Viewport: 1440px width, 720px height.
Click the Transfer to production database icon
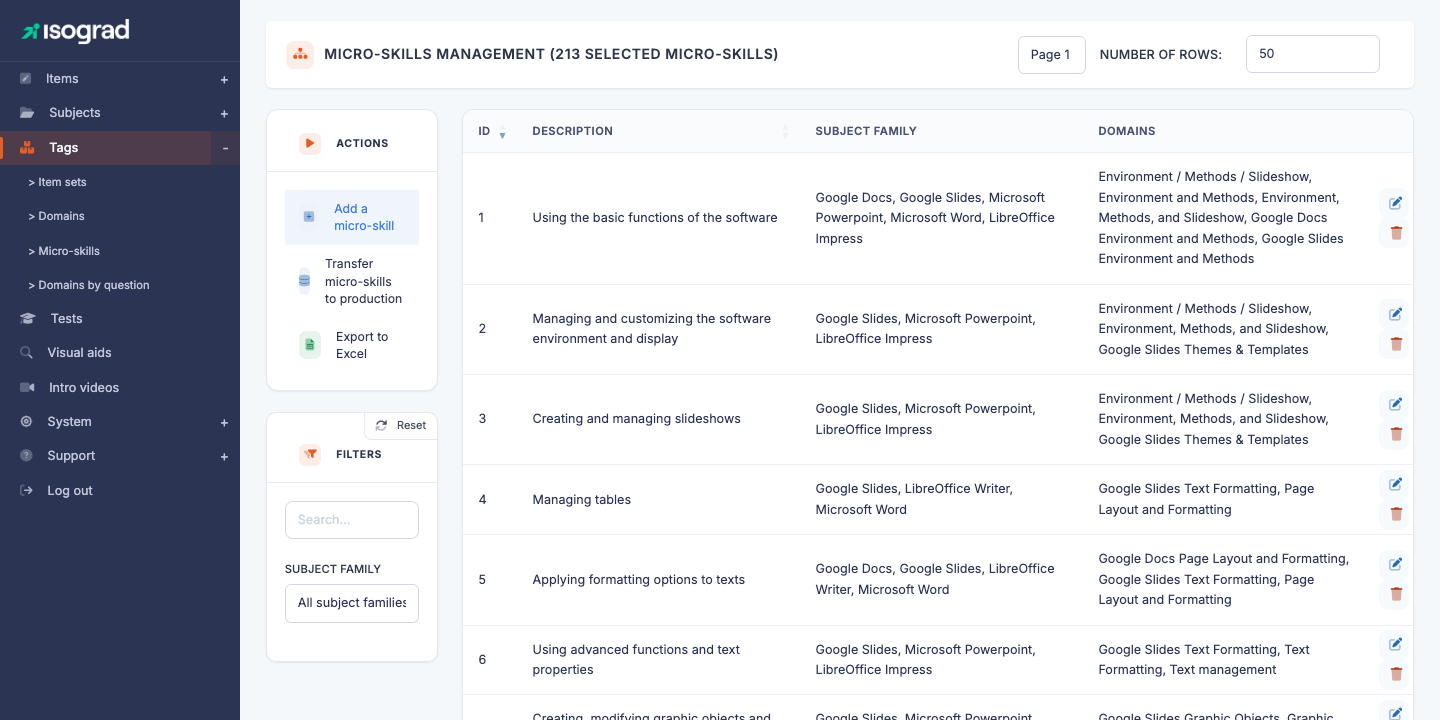pyautogui.click(x=304, y=281)
